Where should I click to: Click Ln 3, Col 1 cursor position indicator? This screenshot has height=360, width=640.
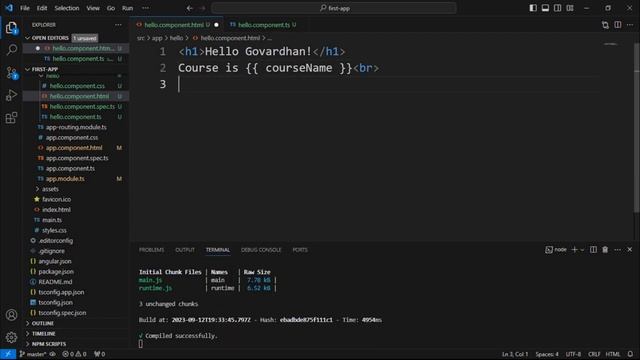515,354
